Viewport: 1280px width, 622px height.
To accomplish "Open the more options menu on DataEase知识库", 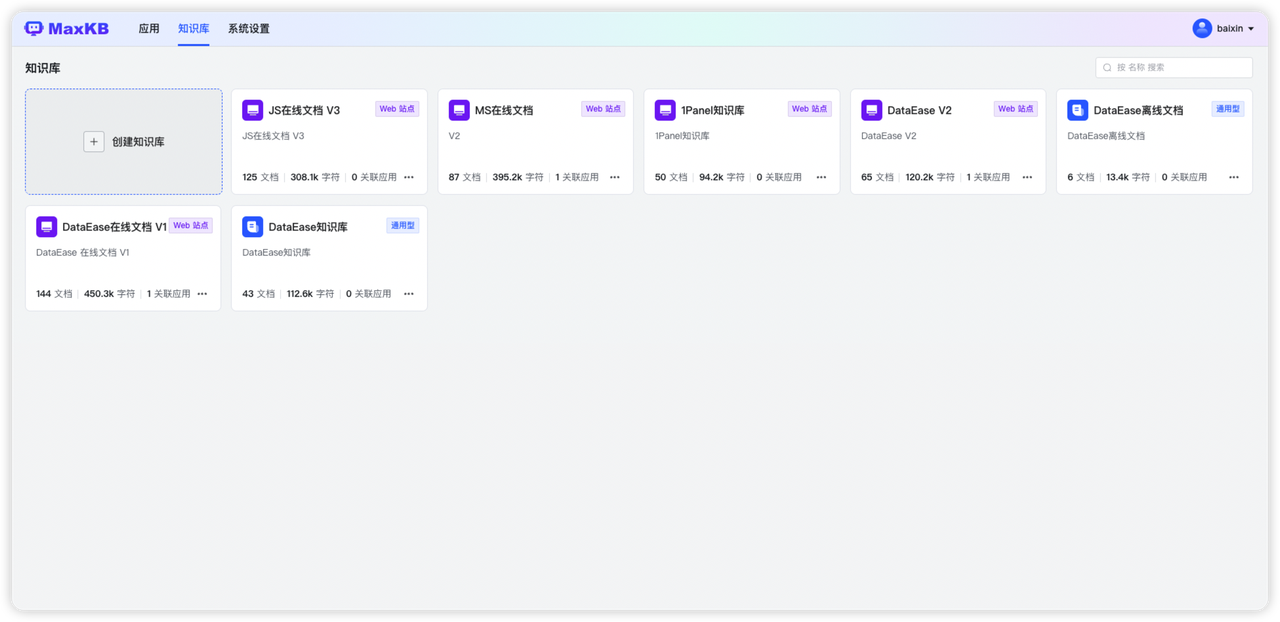I will [x=408, y=294].
